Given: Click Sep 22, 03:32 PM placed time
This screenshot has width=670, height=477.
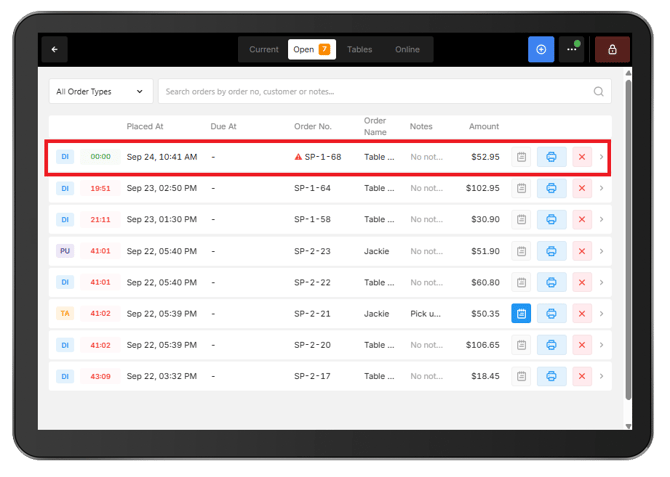Looking at the screenshot, I should (162, 376).
